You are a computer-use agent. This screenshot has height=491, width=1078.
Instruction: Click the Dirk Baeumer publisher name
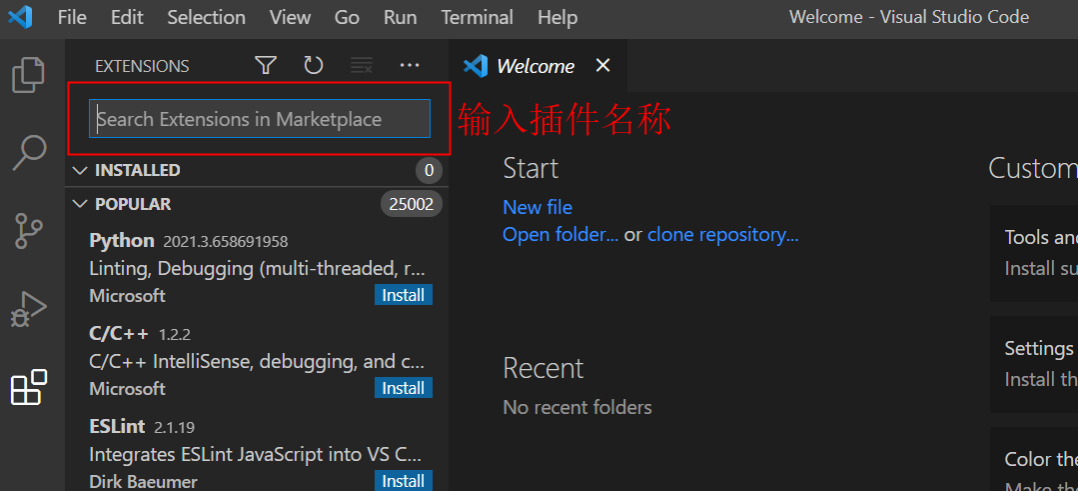coord(143,481)
